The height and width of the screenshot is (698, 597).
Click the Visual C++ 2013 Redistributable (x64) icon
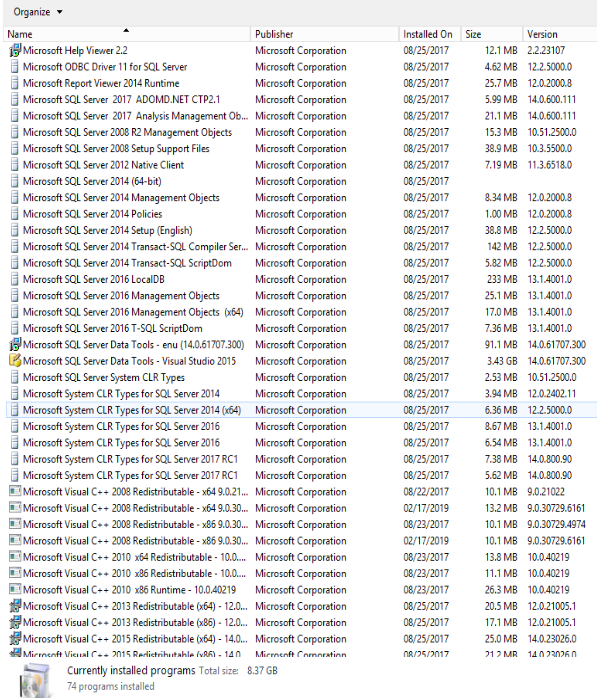(15, 606)
